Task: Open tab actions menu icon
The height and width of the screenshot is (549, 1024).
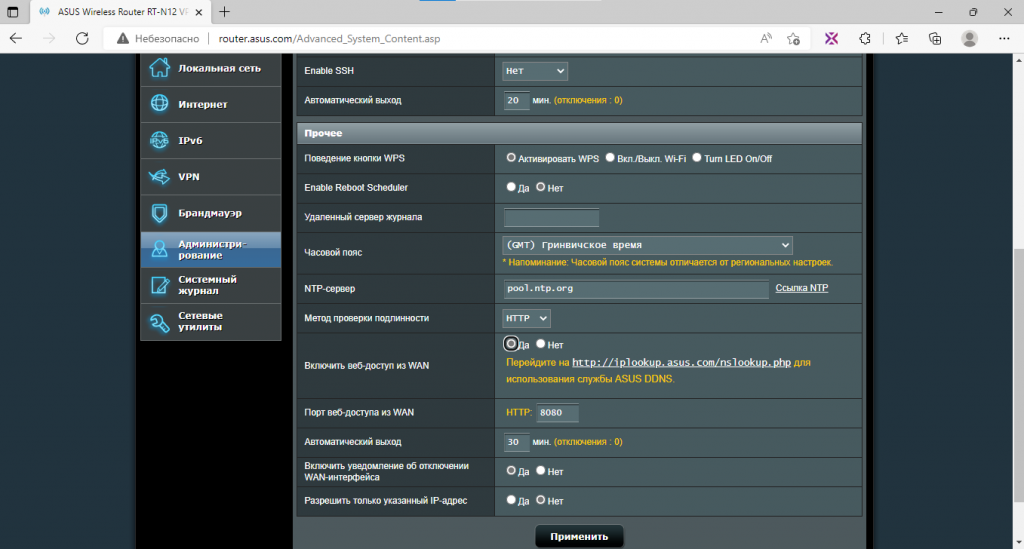Action: [x=12, y=12]
